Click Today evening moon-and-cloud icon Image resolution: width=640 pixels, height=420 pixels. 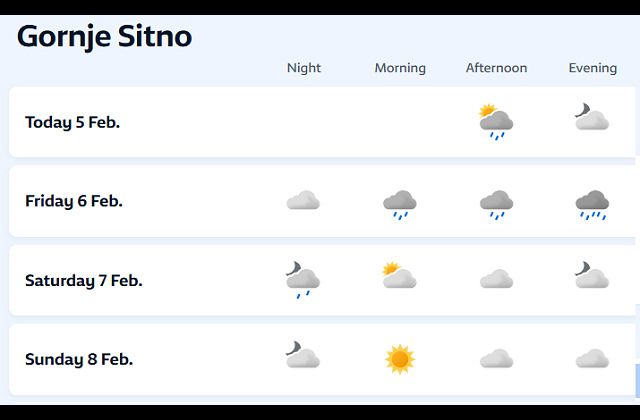coord(592,119)
